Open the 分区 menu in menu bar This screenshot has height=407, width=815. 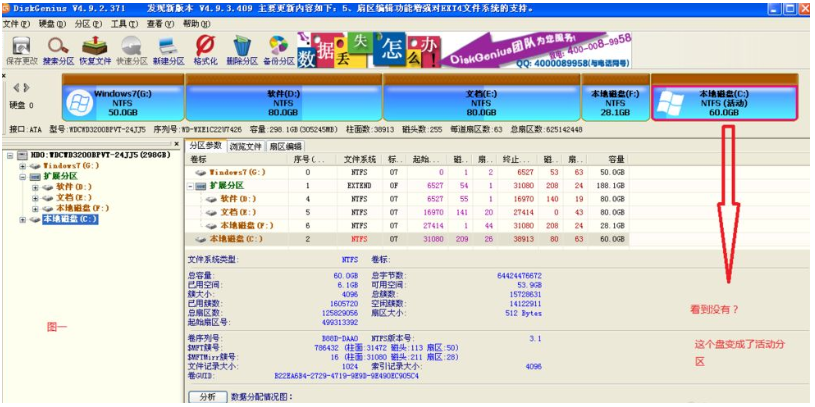(87, 22)
